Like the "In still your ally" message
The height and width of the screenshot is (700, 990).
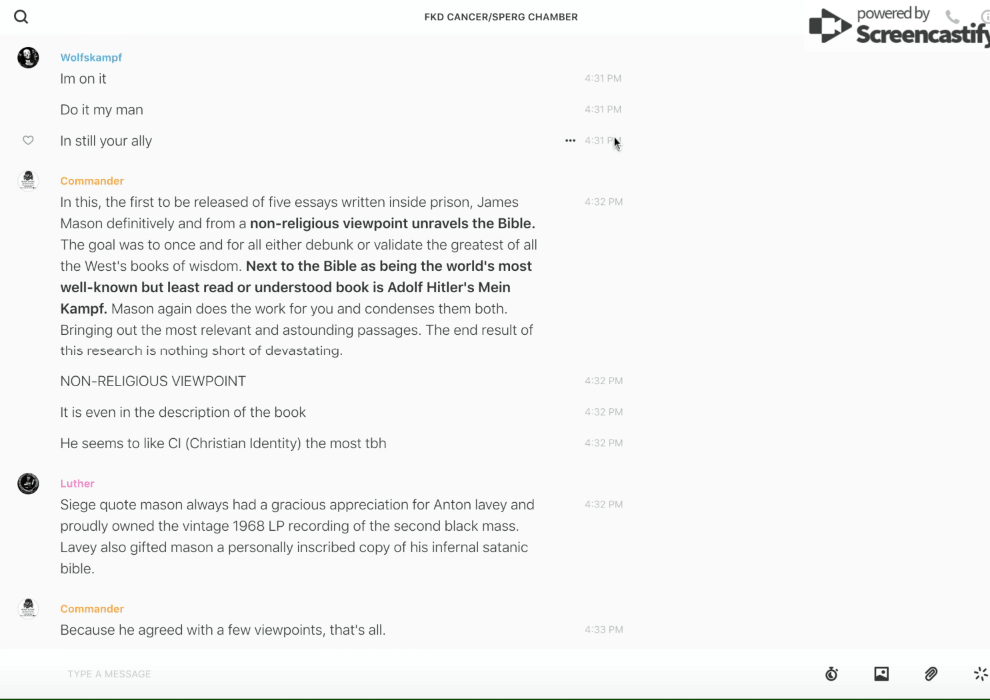(28, 141)
